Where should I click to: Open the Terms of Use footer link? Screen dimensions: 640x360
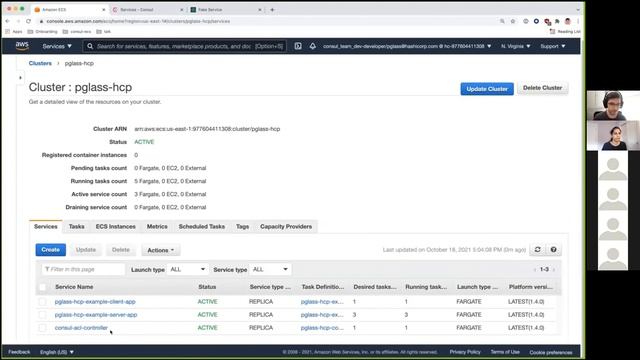(x=505, y=352)
